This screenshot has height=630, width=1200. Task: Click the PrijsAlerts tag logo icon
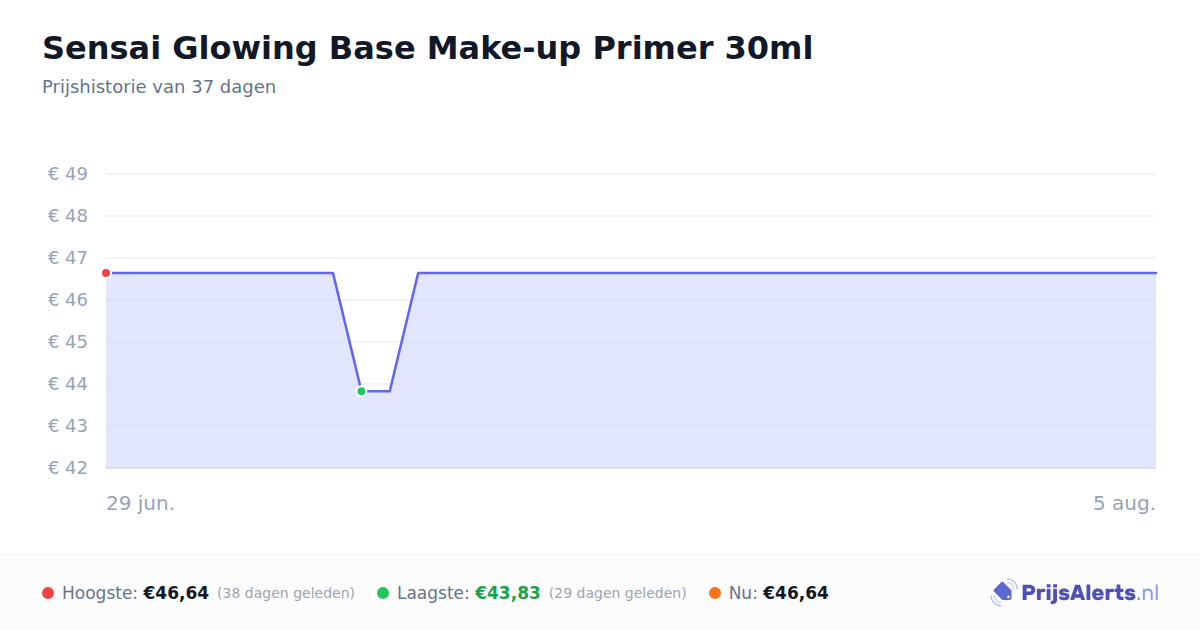click(x=1004, y=593)
